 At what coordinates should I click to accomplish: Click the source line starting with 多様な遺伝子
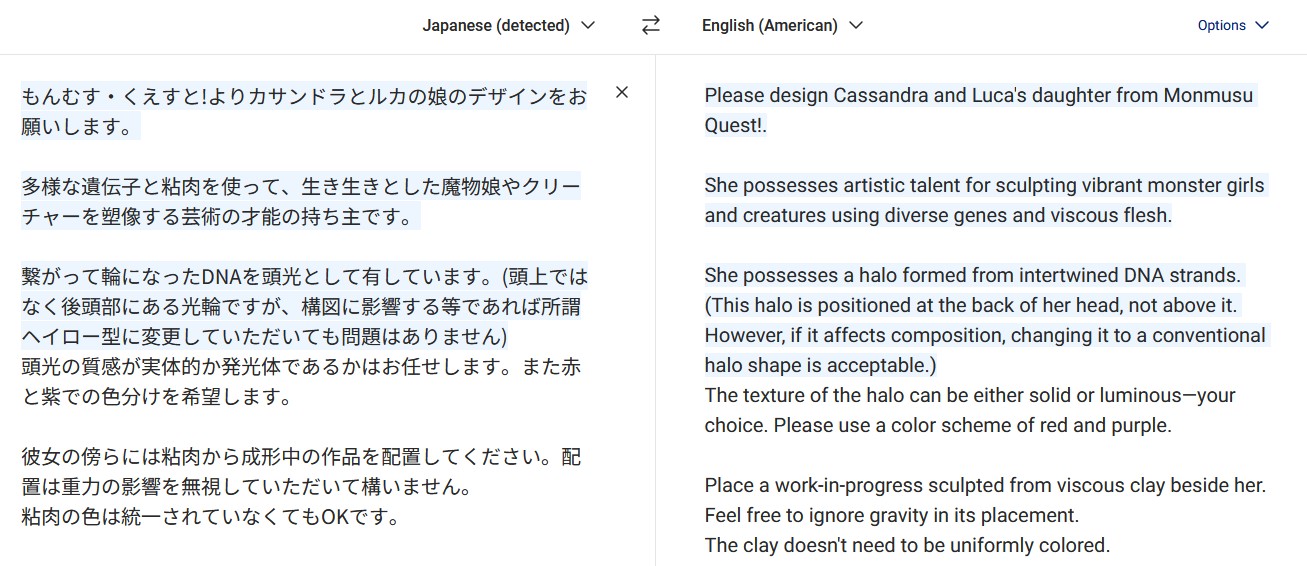[x=300, y=187]
